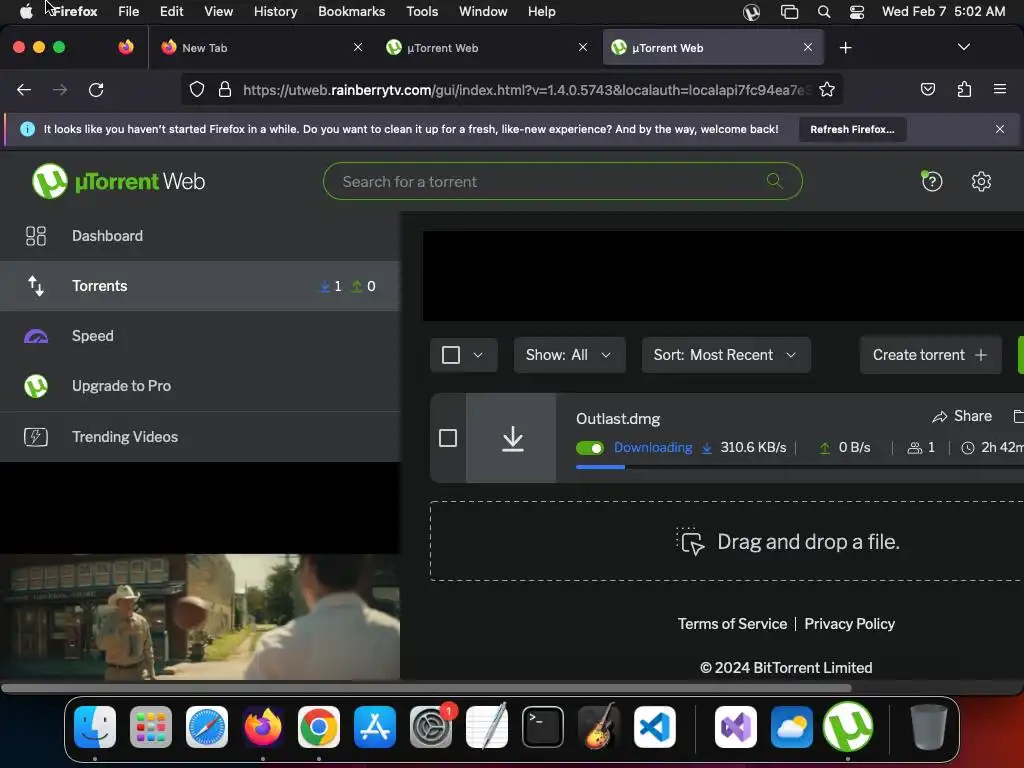Switch to the New Tab tab
Image resolution: width=1024 pixels, height=768 pixels.
coord(261,48)
